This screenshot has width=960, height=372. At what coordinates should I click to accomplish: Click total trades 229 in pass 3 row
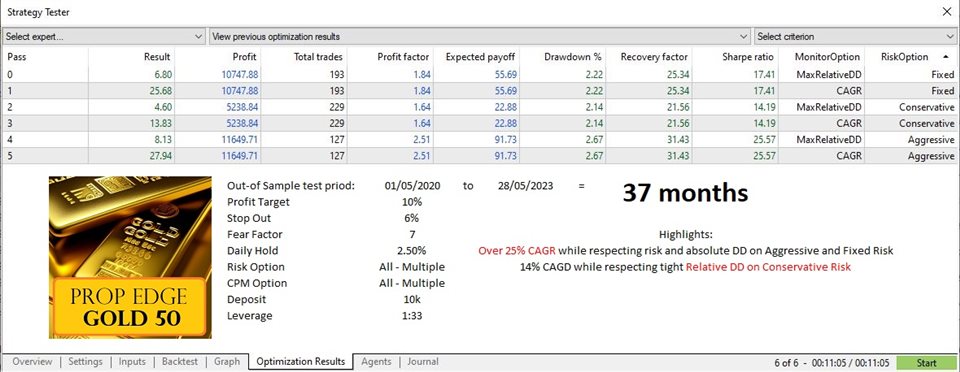click(336, 124)
